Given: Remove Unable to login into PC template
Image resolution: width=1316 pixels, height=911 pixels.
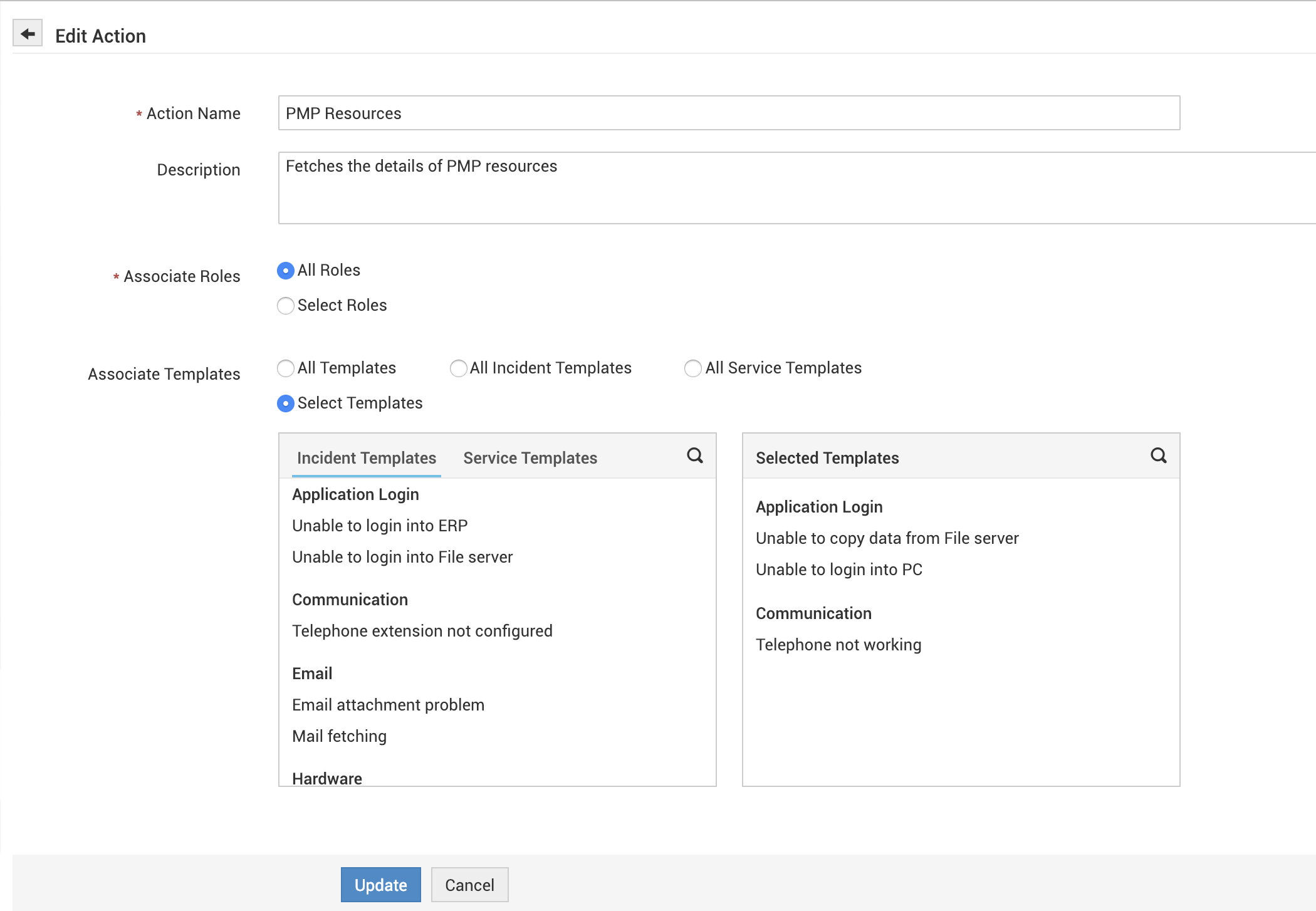Looking at the screenshot, I should click(x=838, y=570).
